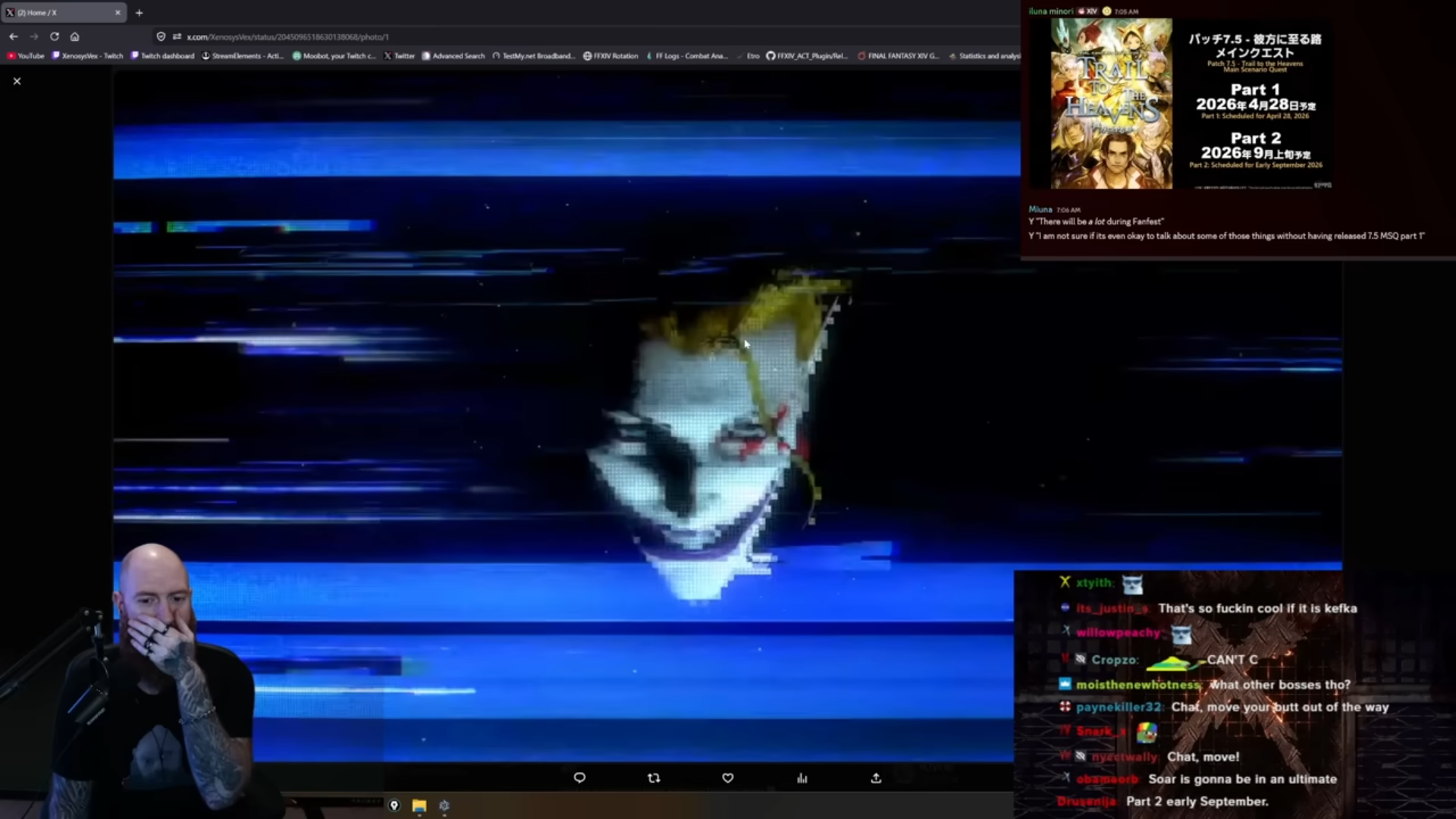
Task: Click the Trail to the Heavens thumbnail
Action: (x=1111, y=104)
